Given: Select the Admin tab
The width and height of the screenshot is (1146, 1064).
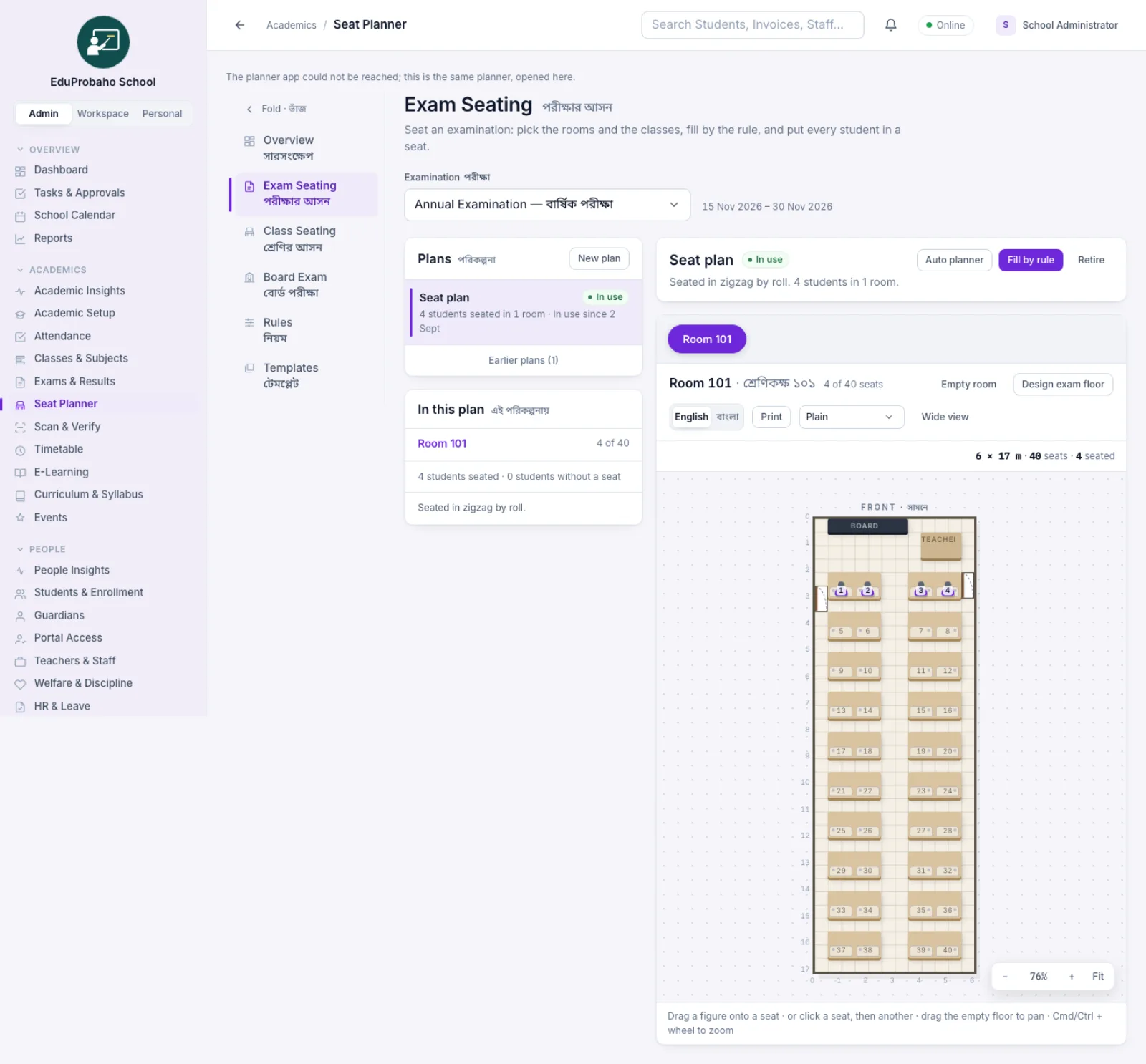Looking at the screenshot, I should coord(44,113).
